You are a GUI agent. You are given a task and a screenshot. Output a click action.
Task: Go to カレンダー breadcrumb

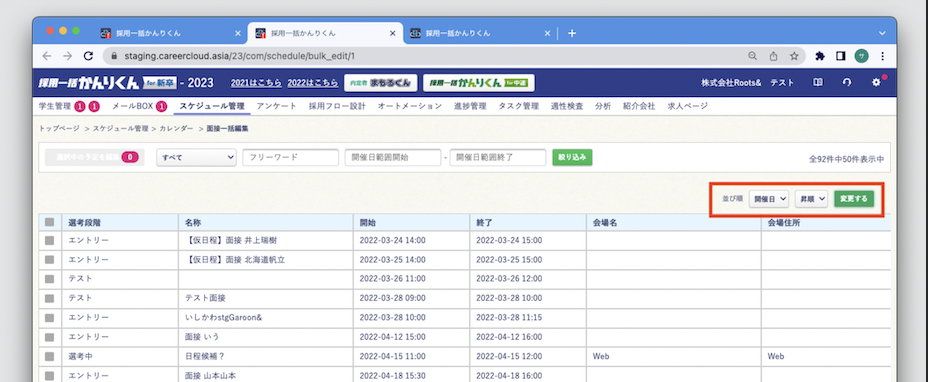pos(176,128)
